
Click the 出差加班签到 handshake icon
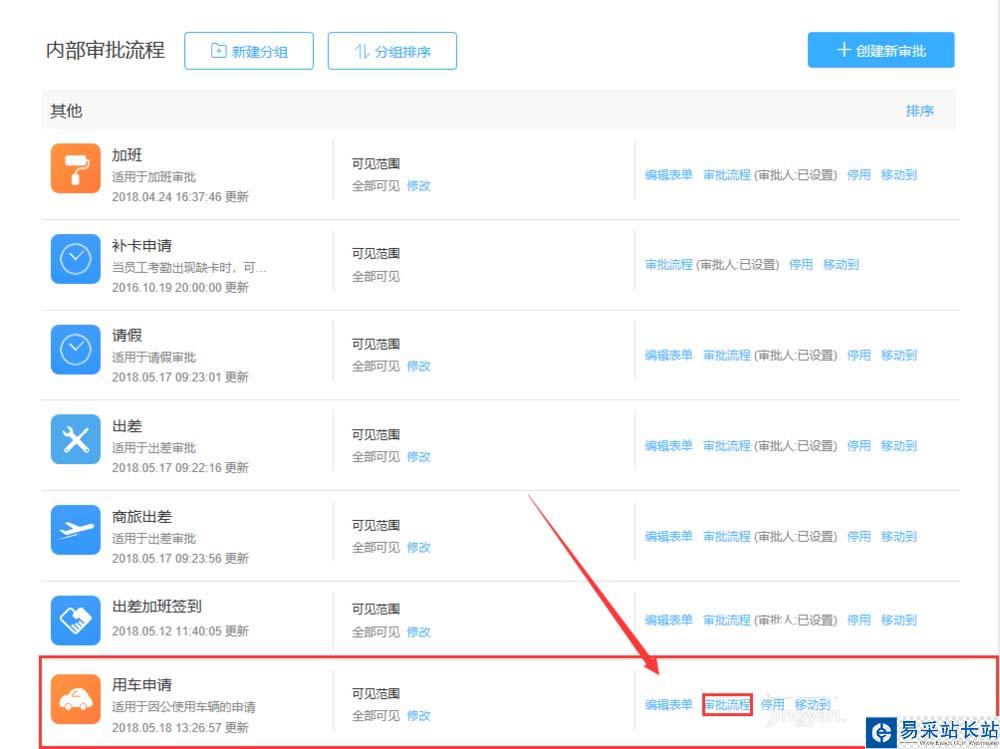(x=75, y=620)
